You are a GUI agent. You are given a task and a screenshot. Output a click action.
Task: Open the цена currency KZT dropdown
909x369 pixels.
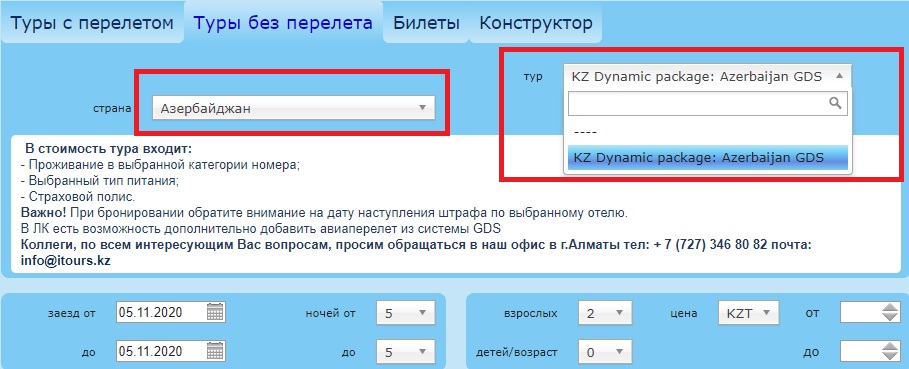click(748, 313)
